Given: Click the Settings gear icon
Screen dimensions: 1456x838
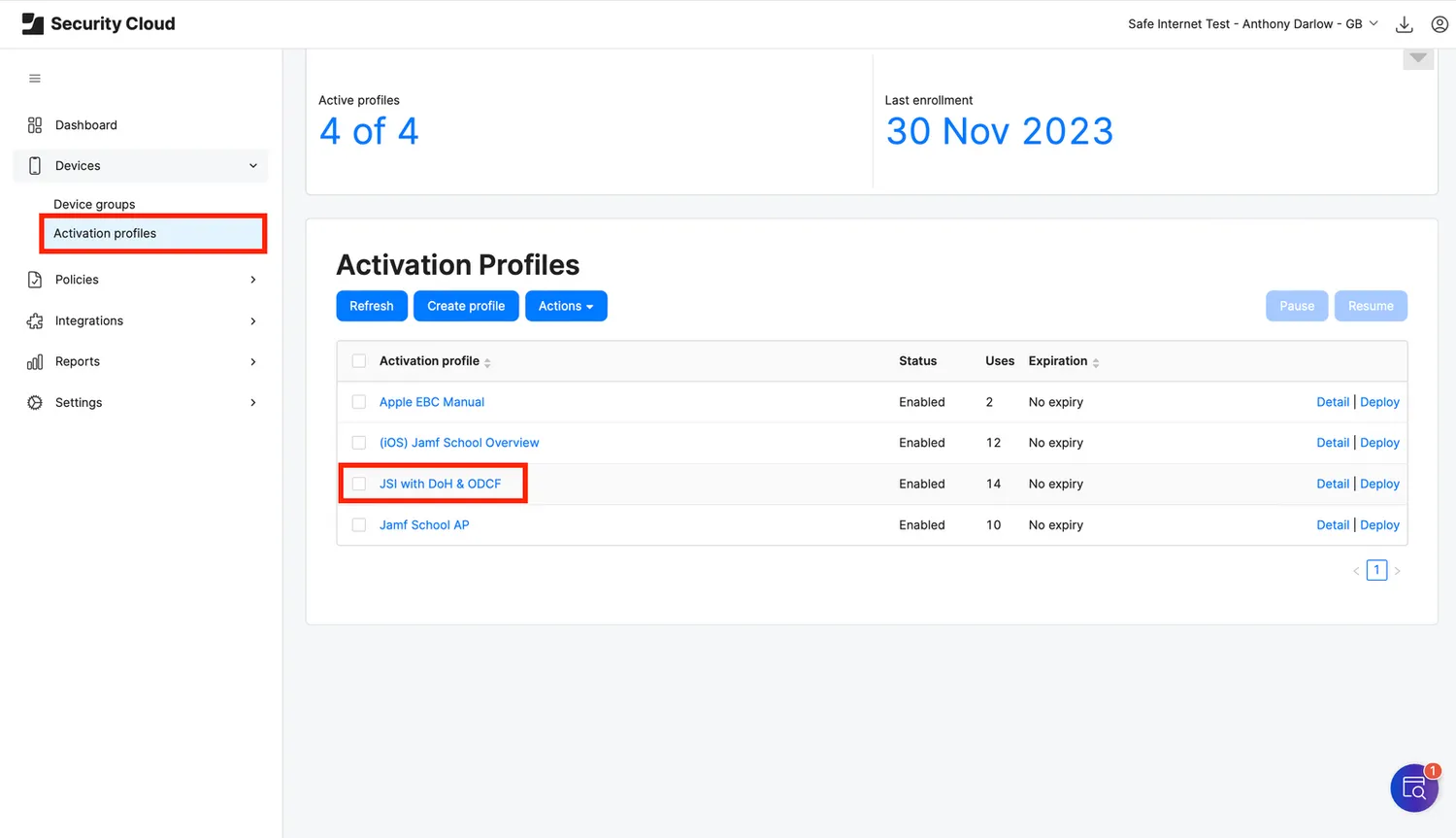Looking at the screenshot, I should (x=35, y=403).
